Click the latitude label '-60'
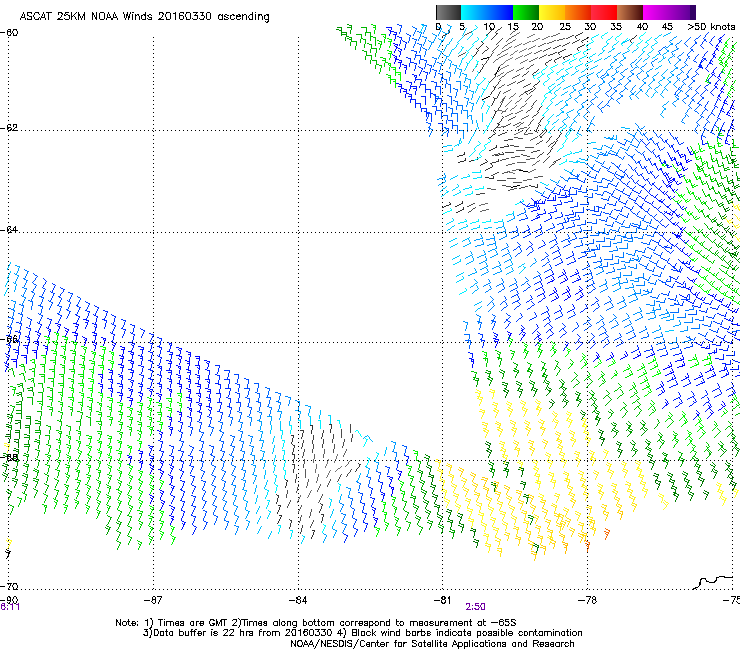 [x=9, y=33]
